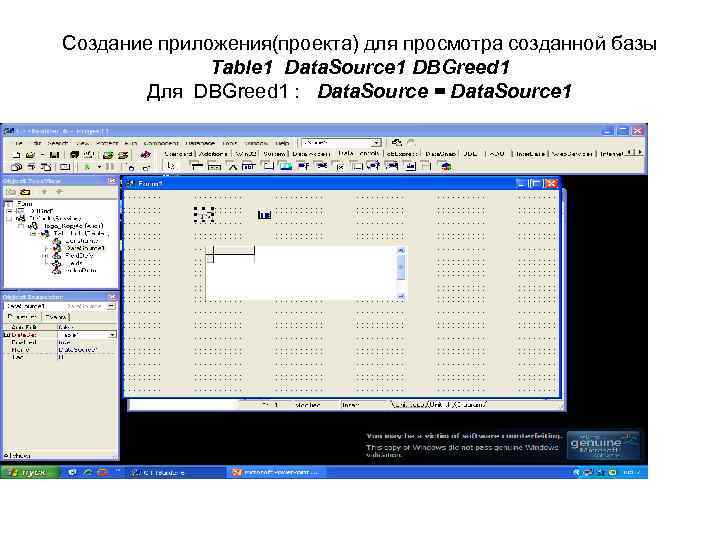Click the DBGrid scrollbar down arrow

[400, 297]
